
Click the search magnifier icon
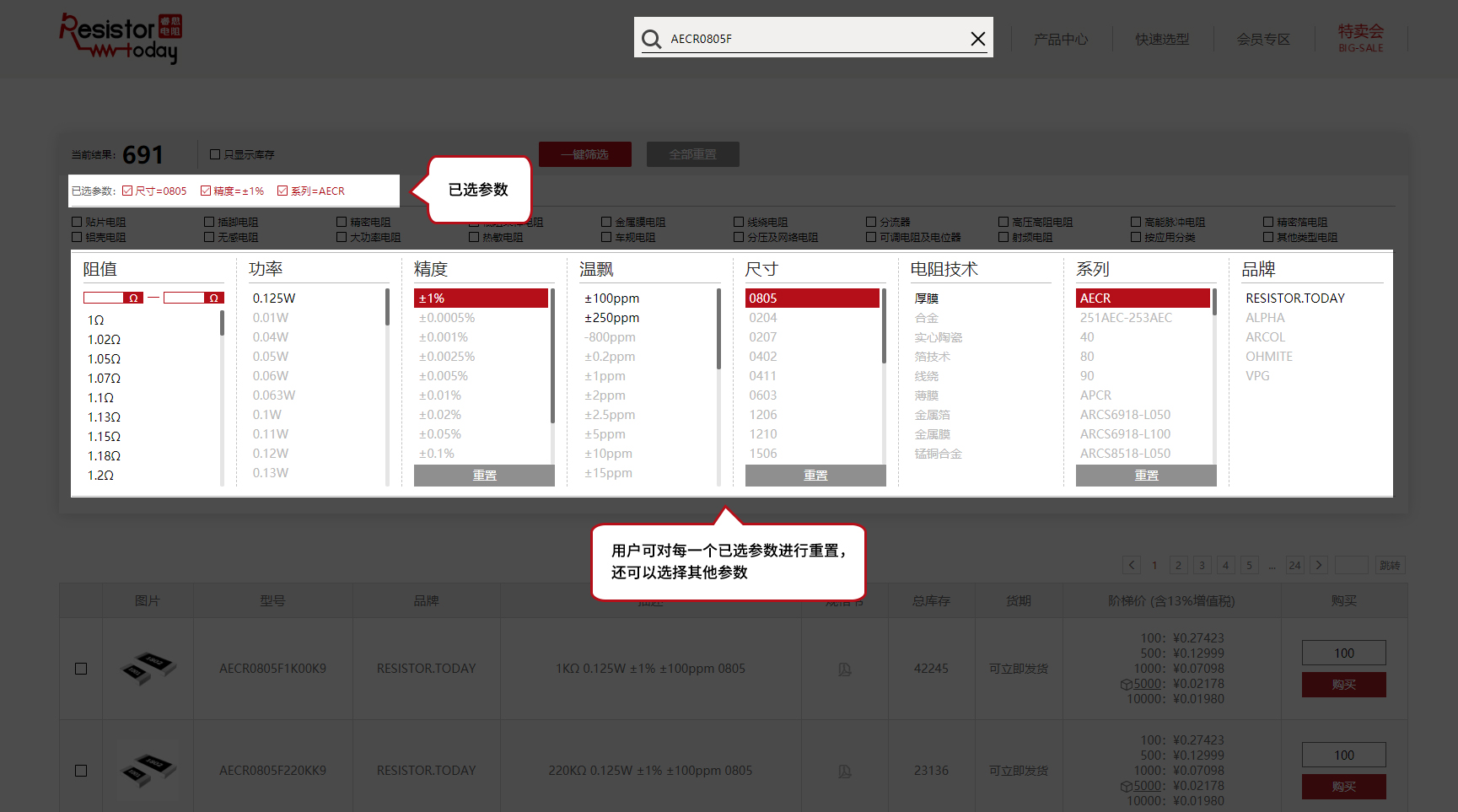click(x=651, y=39)
